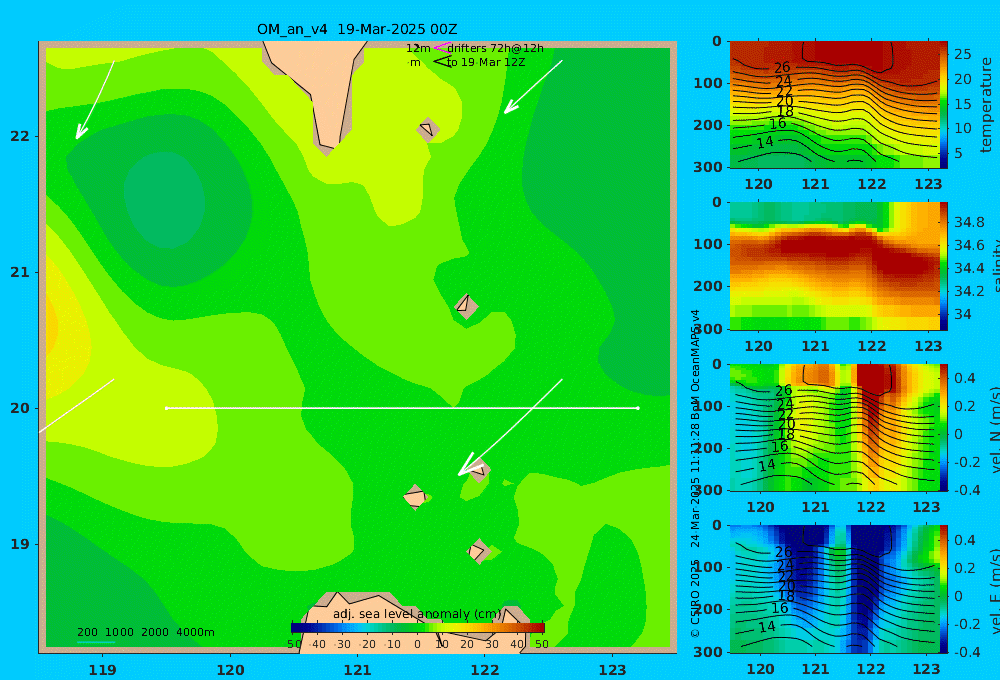Viewport: 1000px width, 680px height.
Task: Click the vertical CSIRO copyright text
Action: (x=695, y=473)
